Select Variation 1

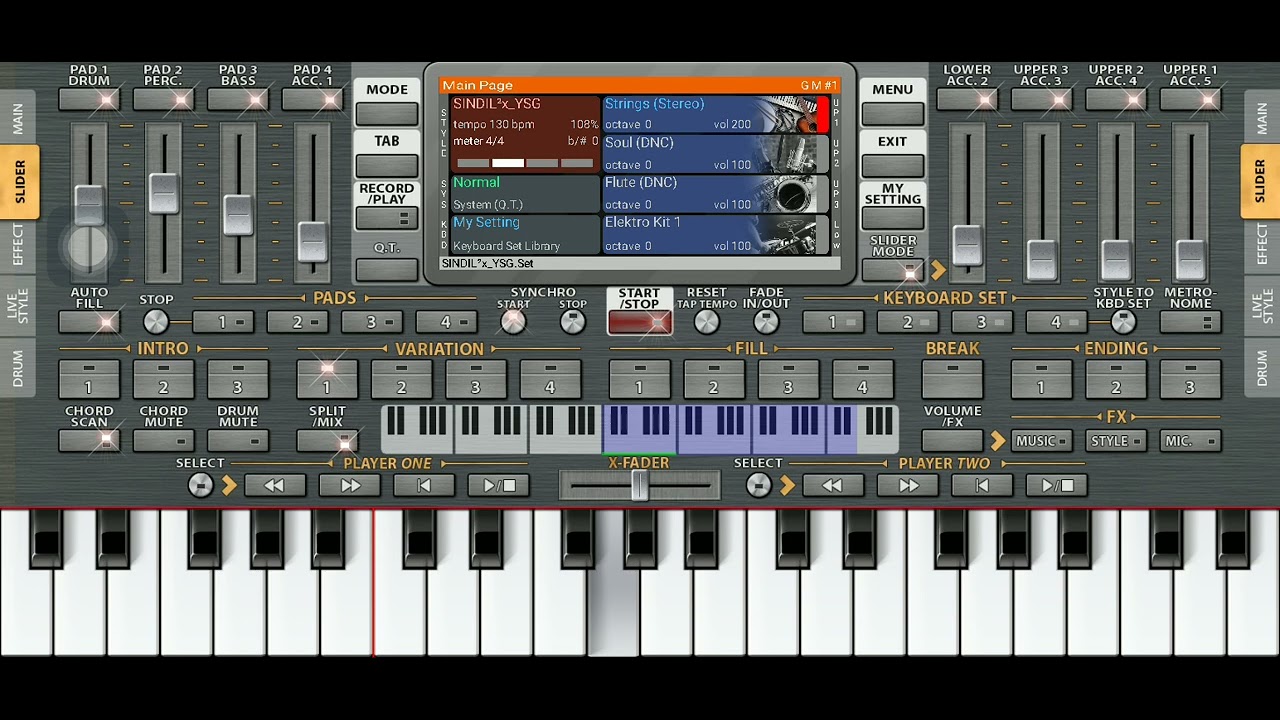coord(327,380)
